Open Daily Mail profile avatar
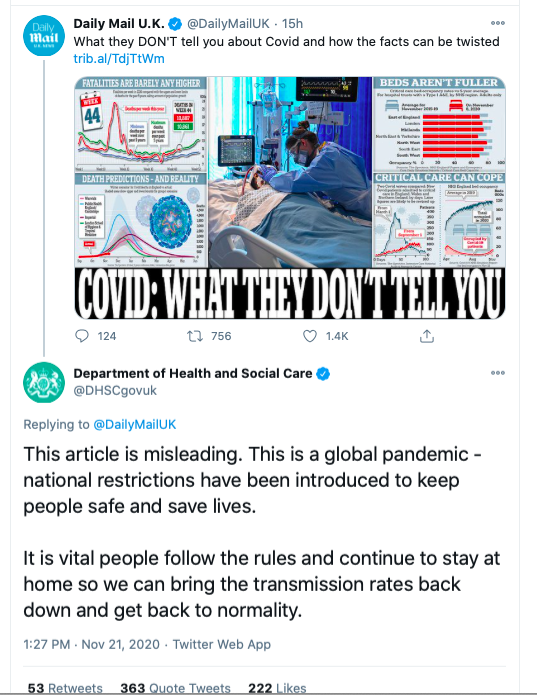537x695 pixels. [44, 35]
